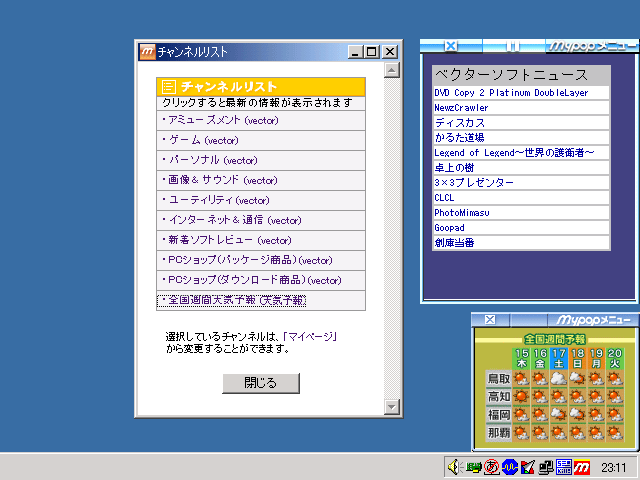Click the 鳥取 city label
Screen dimensions: 640x480
(498, 379)
